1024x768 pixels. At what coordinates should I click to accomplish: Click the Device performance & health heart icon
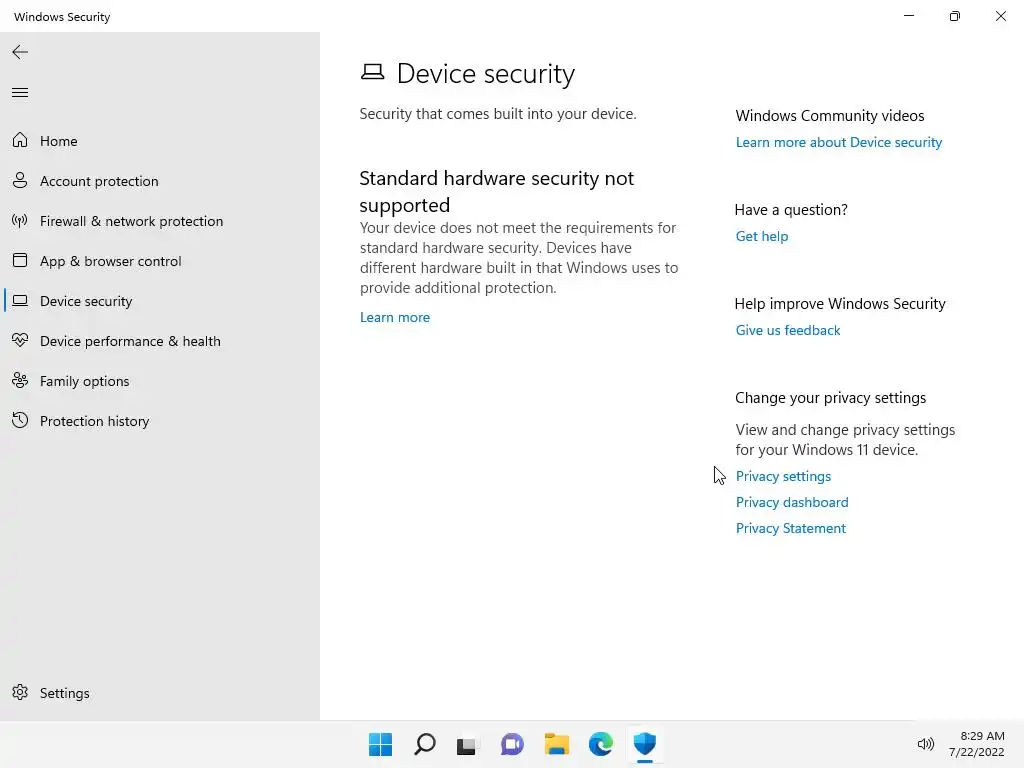(x=20, y=341)
